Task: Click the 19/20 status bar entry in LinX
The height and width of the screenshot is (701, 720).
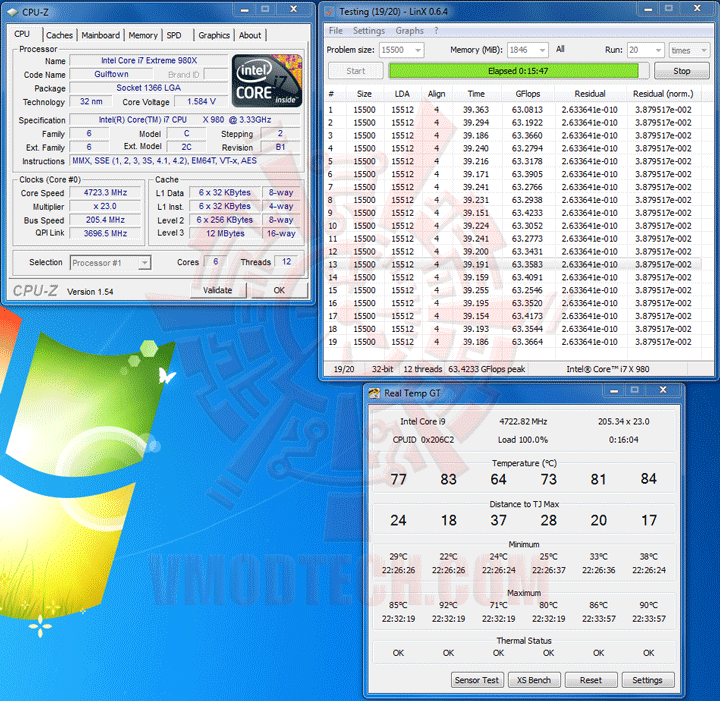Action: (x=344, y=369)
